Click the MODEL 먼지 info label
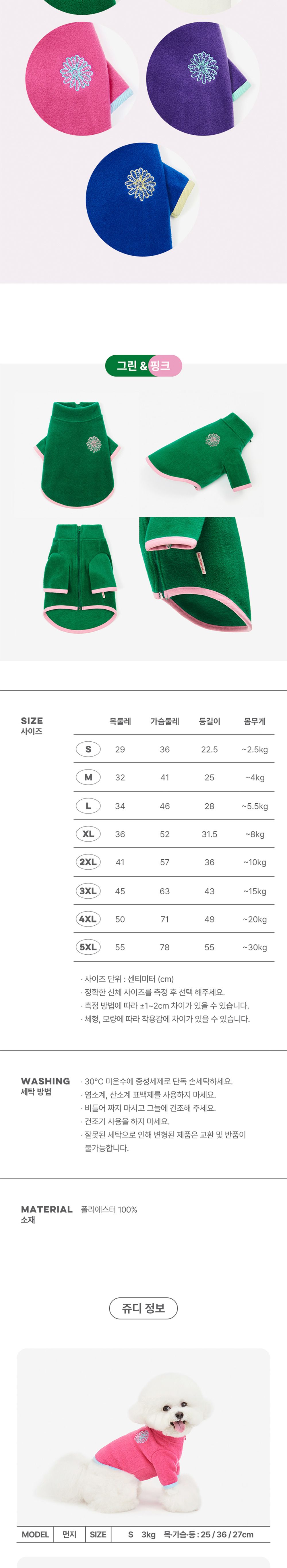287x1568 pixels. pyautogui.click(x=49, y=1534)
